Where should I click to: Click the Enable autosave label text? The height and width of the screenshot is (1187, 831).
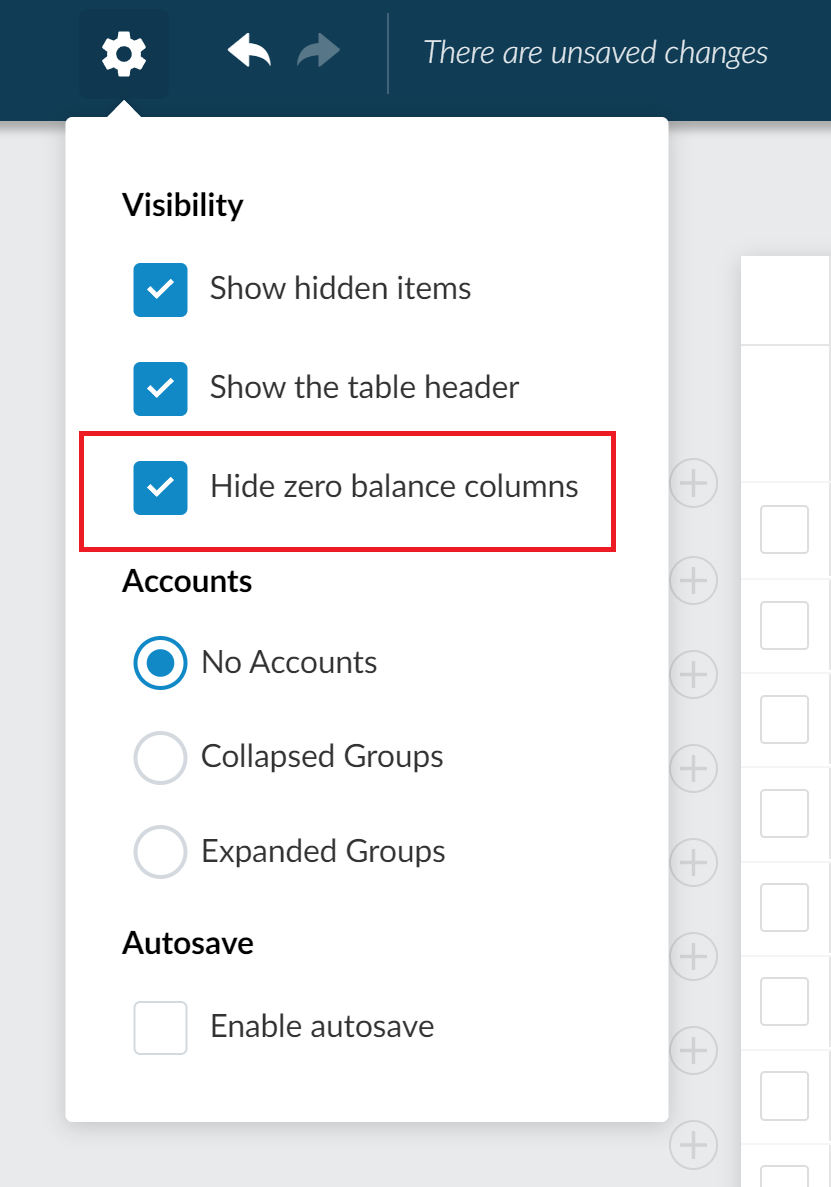(322, 1027)
